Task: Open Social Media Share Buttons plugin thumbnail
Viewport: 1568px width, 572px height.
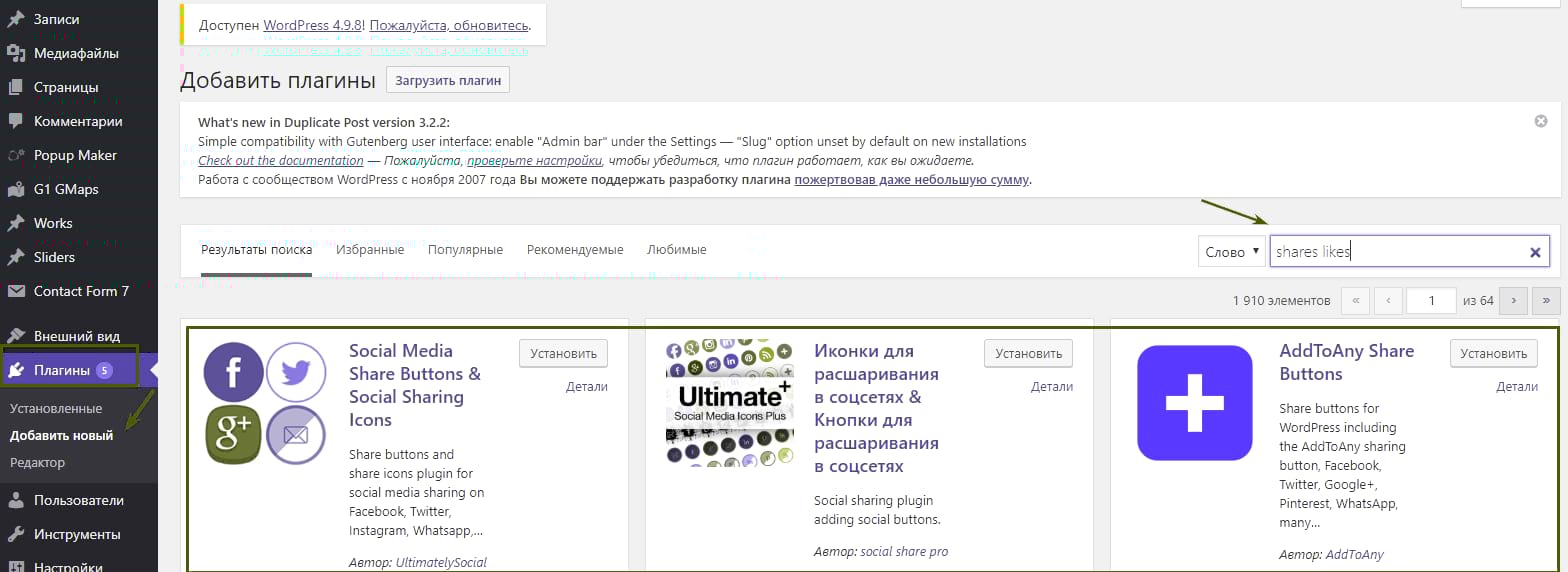Action: [x=266, y=404]
